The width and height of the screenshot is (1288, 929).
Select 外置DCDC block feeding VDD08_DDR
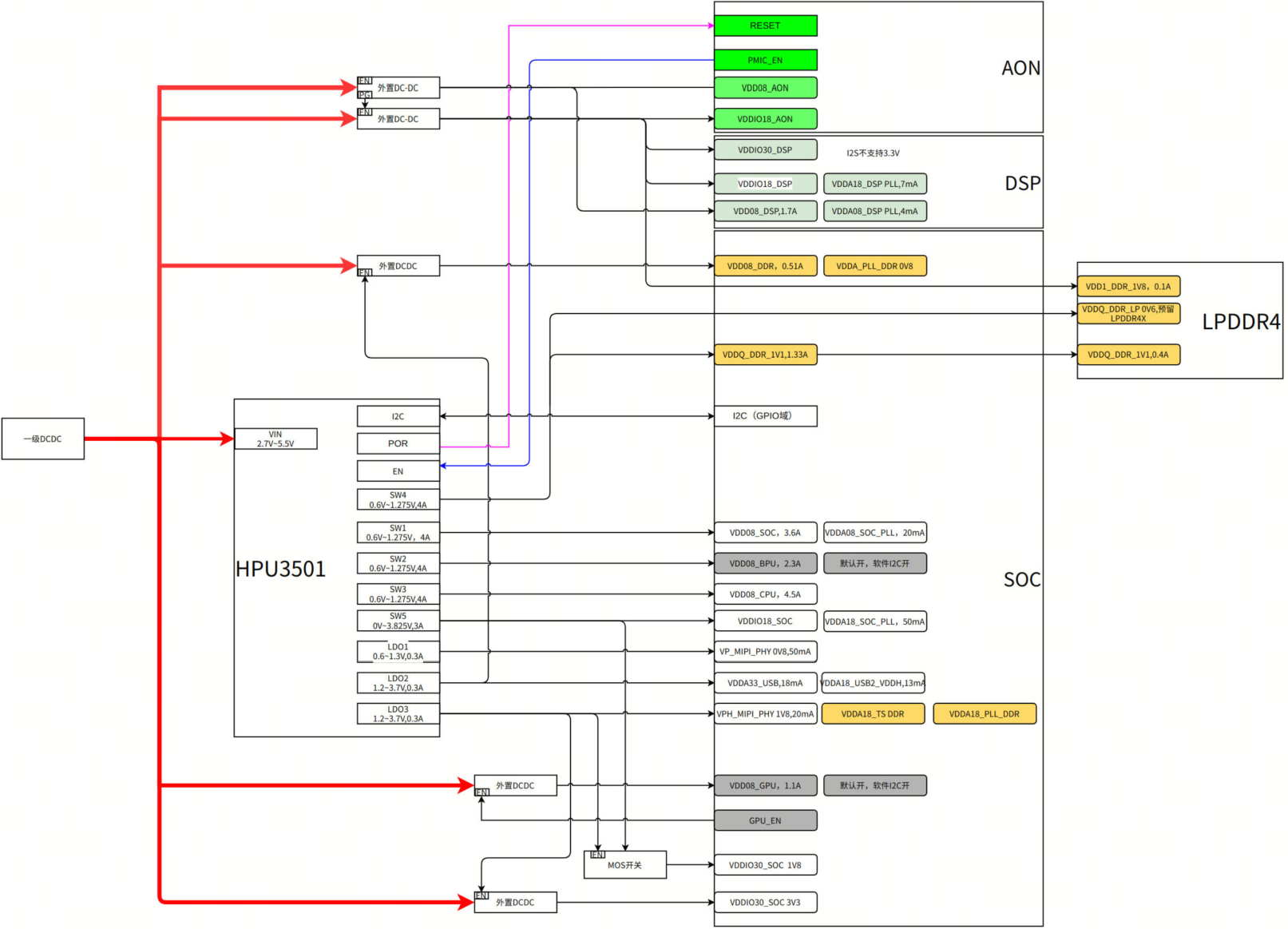point(398,266)
